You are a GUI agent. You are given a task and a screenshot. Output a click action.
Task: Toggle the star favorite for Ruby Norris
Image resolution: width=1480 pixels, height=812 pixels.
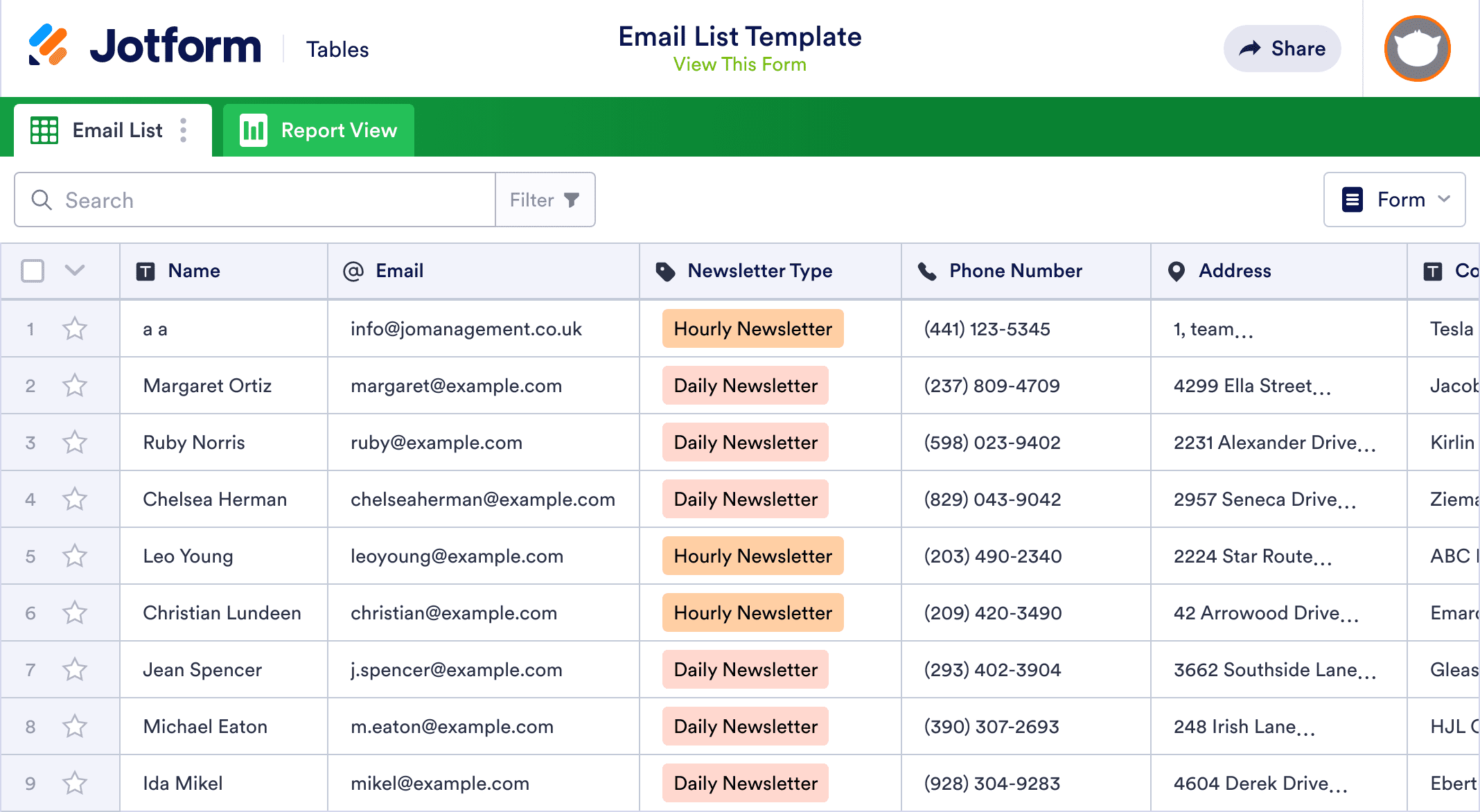74,442
